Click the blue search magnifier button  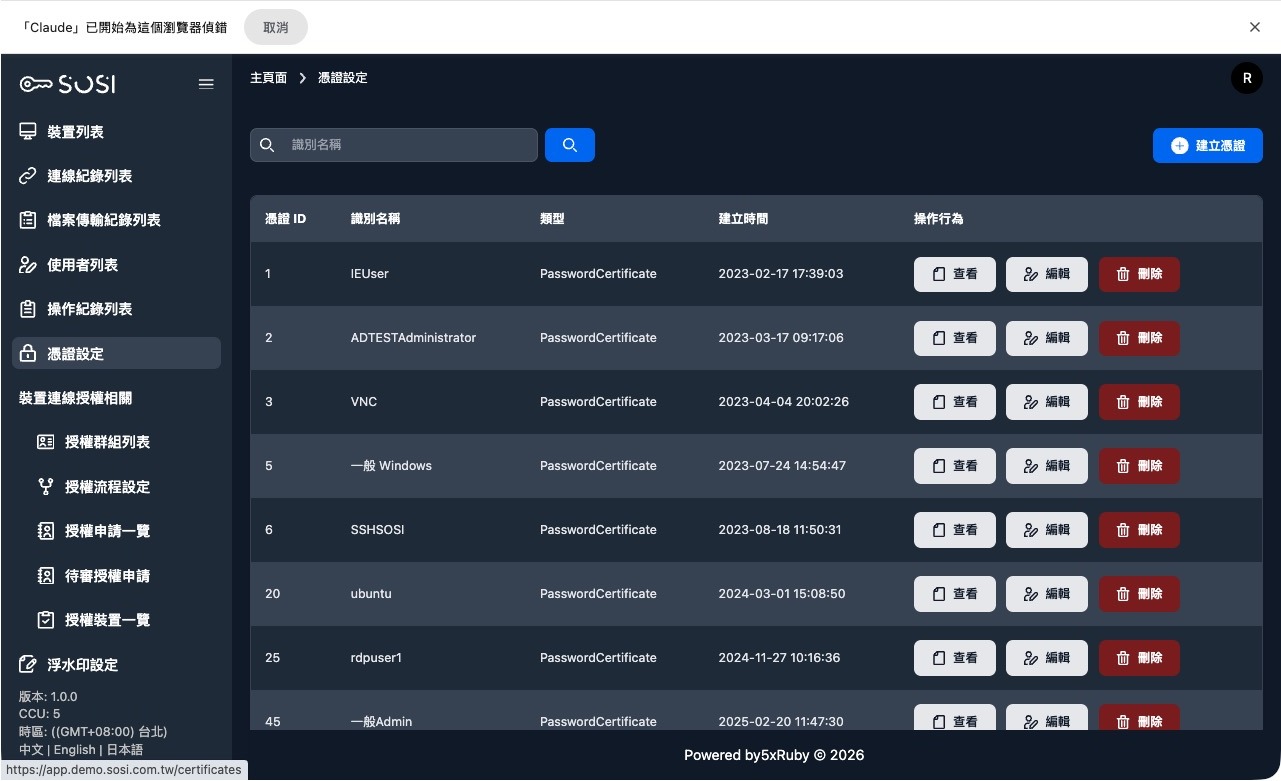tap(570, 145)
